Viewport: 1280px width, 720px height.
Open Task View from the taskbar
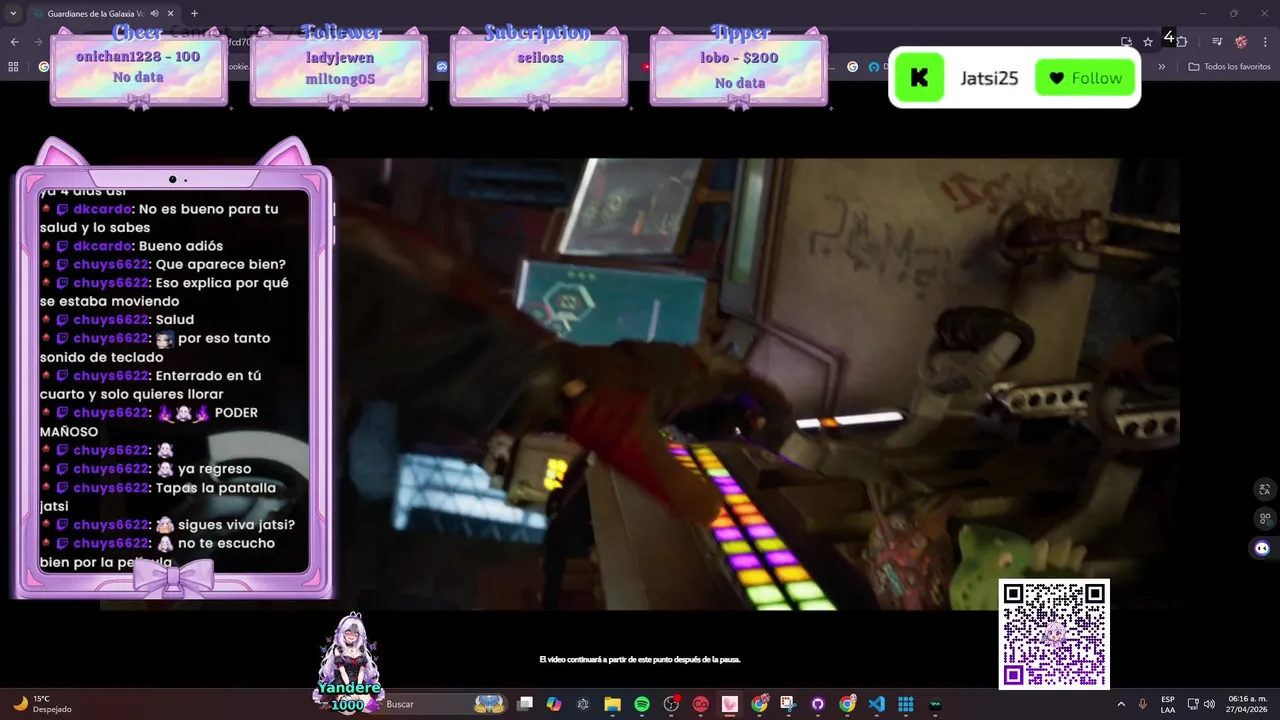pos(525,704)
